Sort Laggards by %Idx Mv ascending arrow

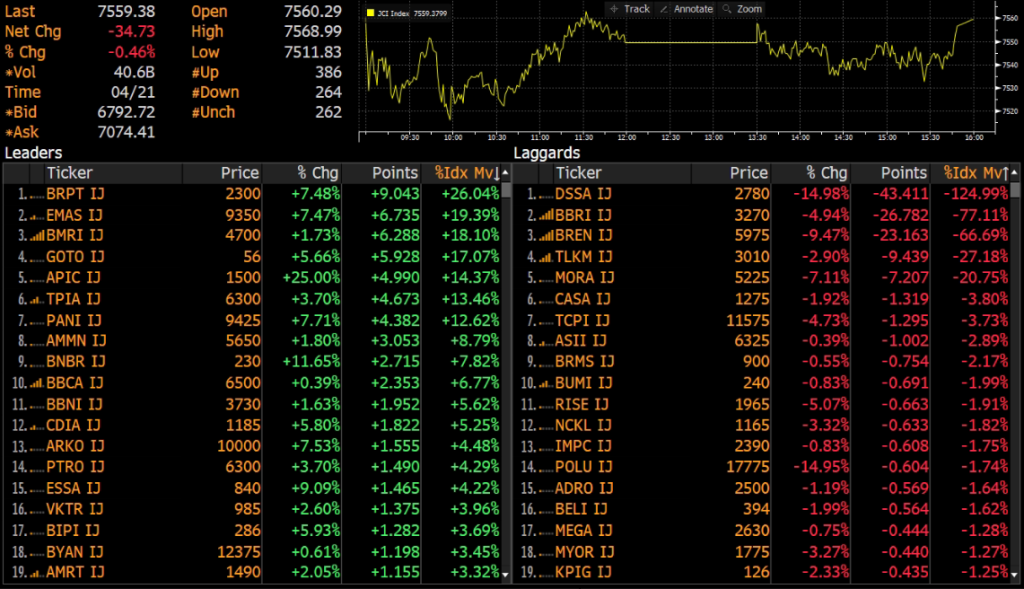click(x=1003, y=173)
